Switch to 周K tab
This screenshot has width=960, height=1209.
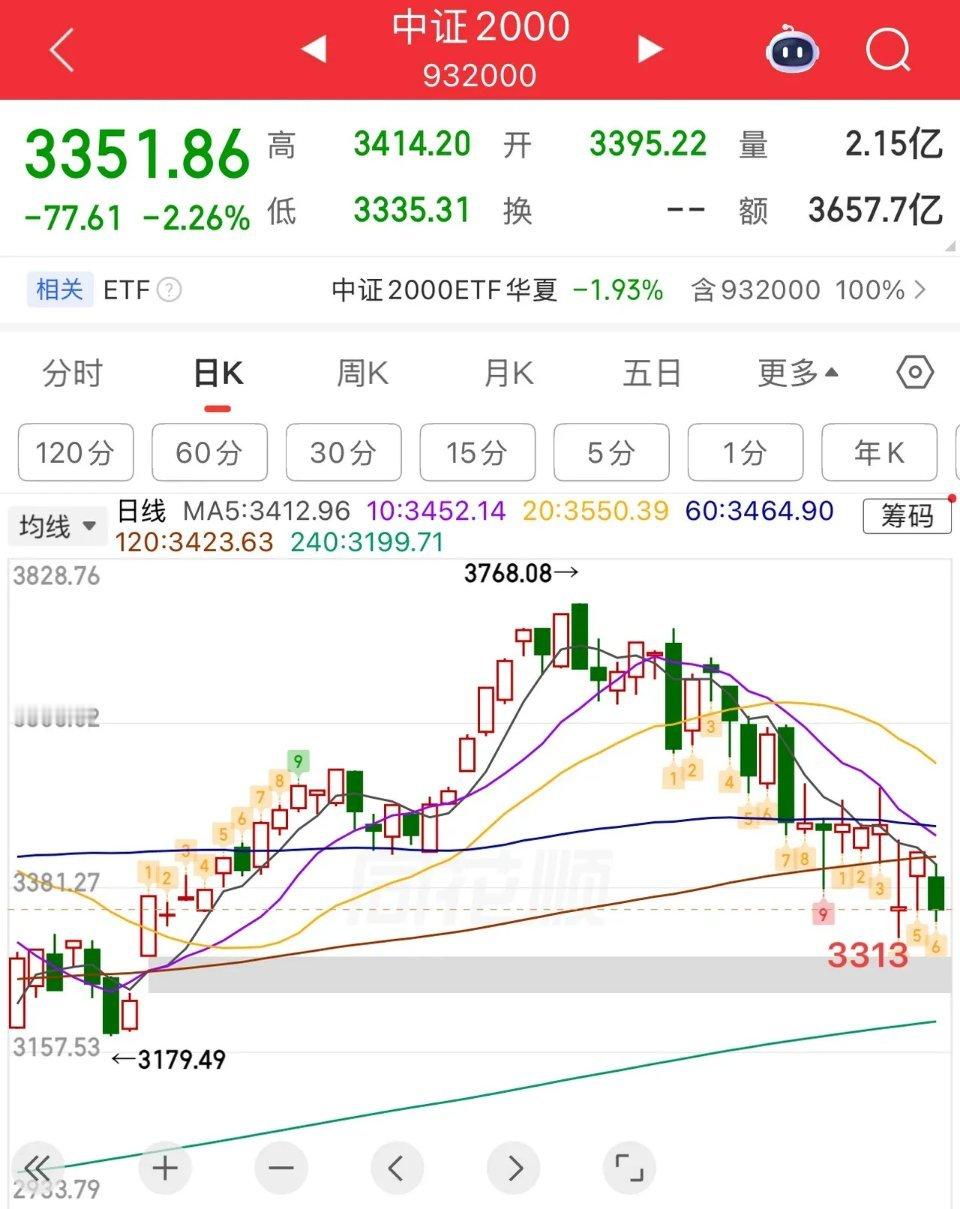pos(362,374)
